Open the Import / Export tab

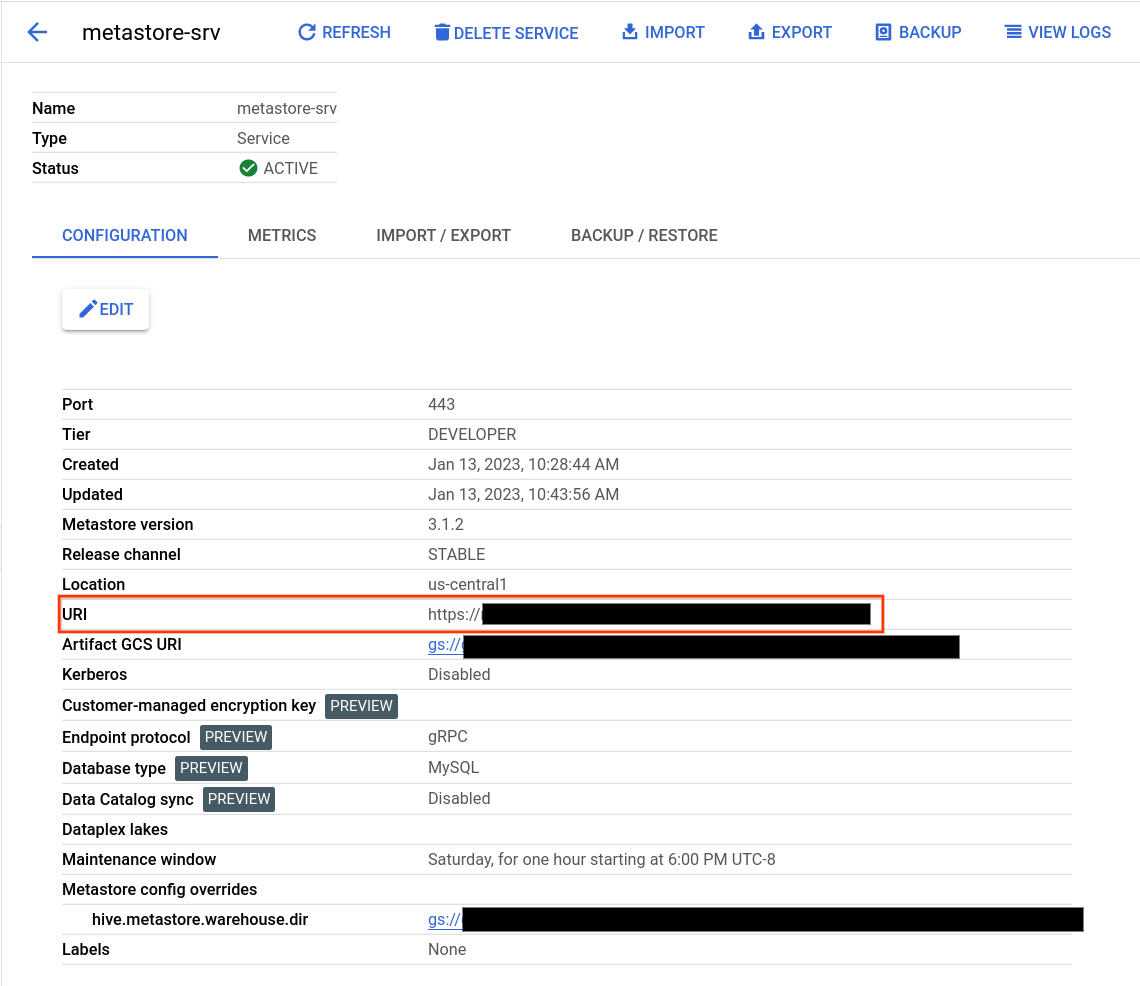coord(443,235)
